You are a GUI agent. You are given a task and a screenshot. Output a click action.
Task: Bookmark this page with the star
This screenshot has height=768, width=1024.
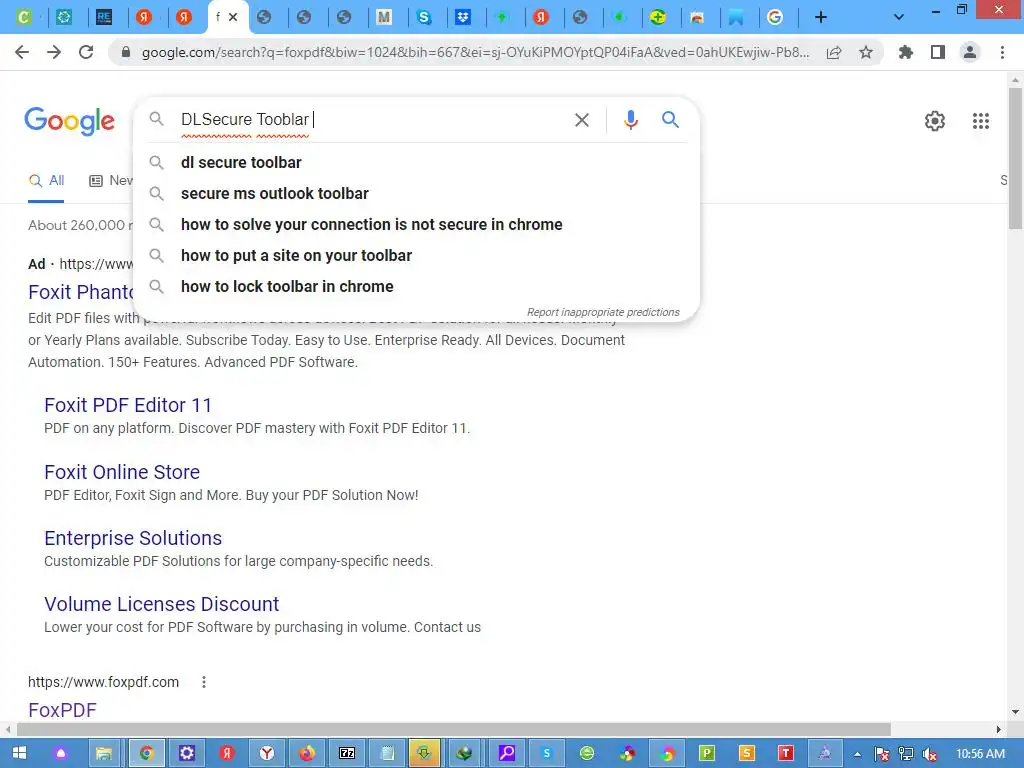(x=866, y=52)
